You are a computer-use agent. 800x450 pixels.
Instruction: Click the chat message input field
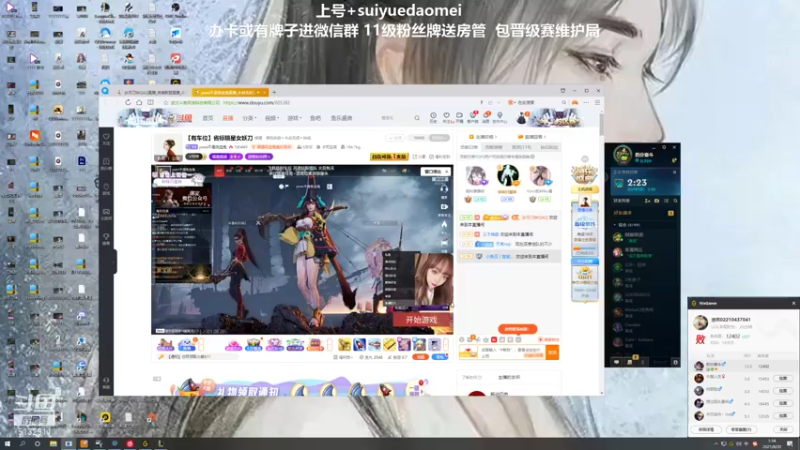512,352
